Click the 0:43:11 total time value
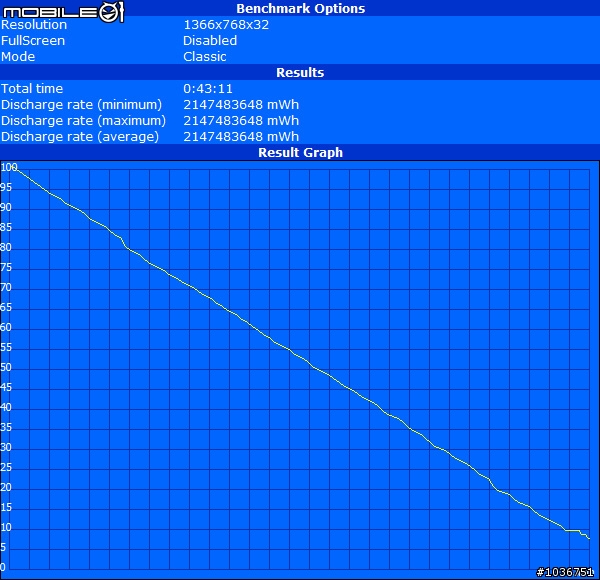Screen dimensions: 600x580 [x=208, y=89]
